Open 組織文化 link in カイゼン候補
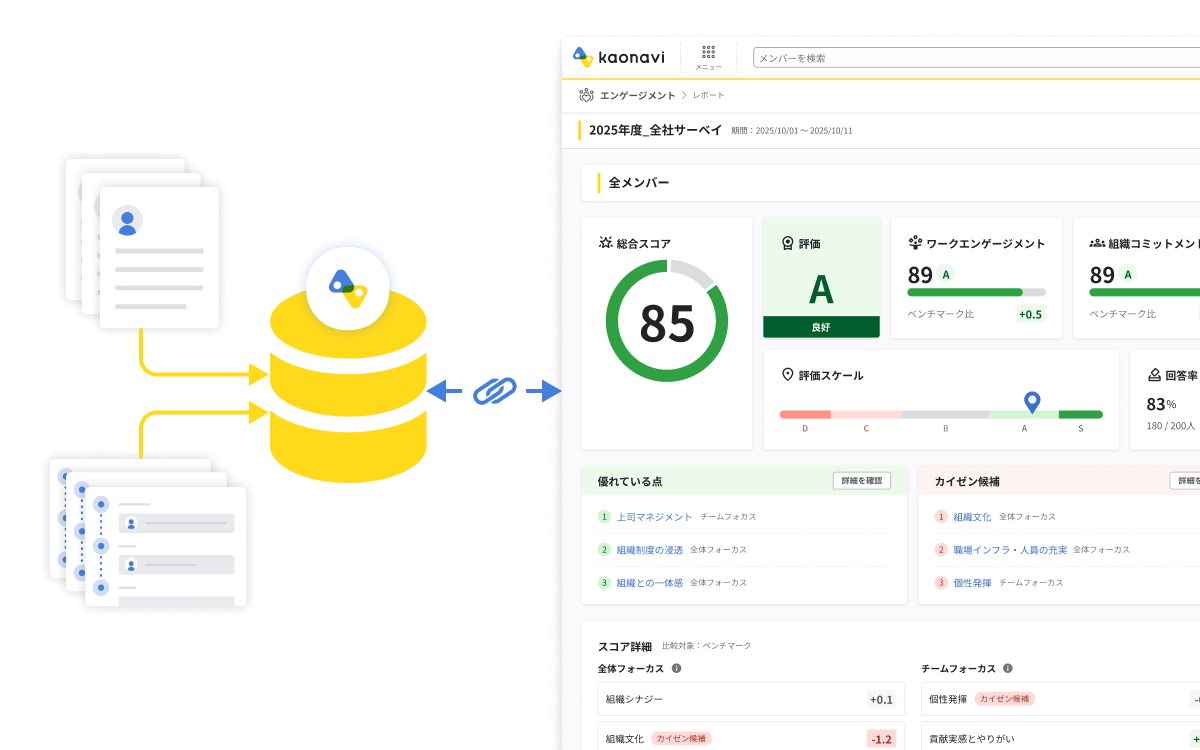This screenshot has height=750, width=1200. click(972, 517)
